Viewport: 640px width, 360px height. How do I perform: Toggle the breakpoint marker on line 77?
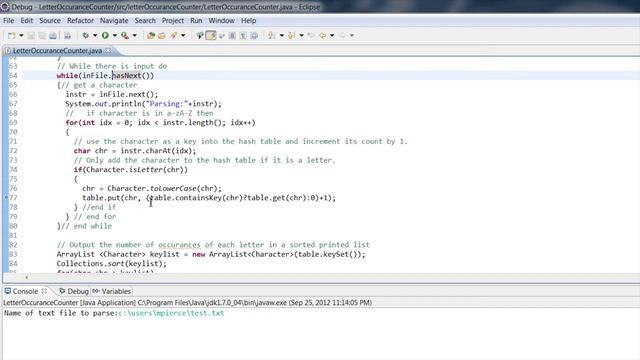click(6, 198)
